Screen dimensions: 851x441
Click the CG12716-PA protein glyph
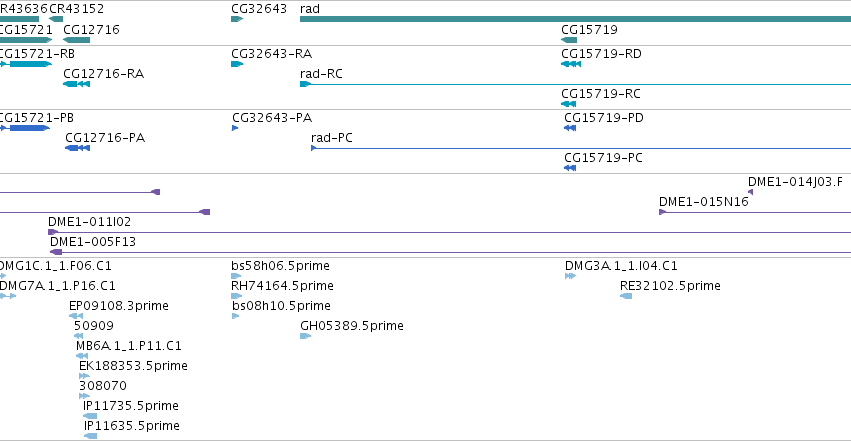tap(78, 148)
